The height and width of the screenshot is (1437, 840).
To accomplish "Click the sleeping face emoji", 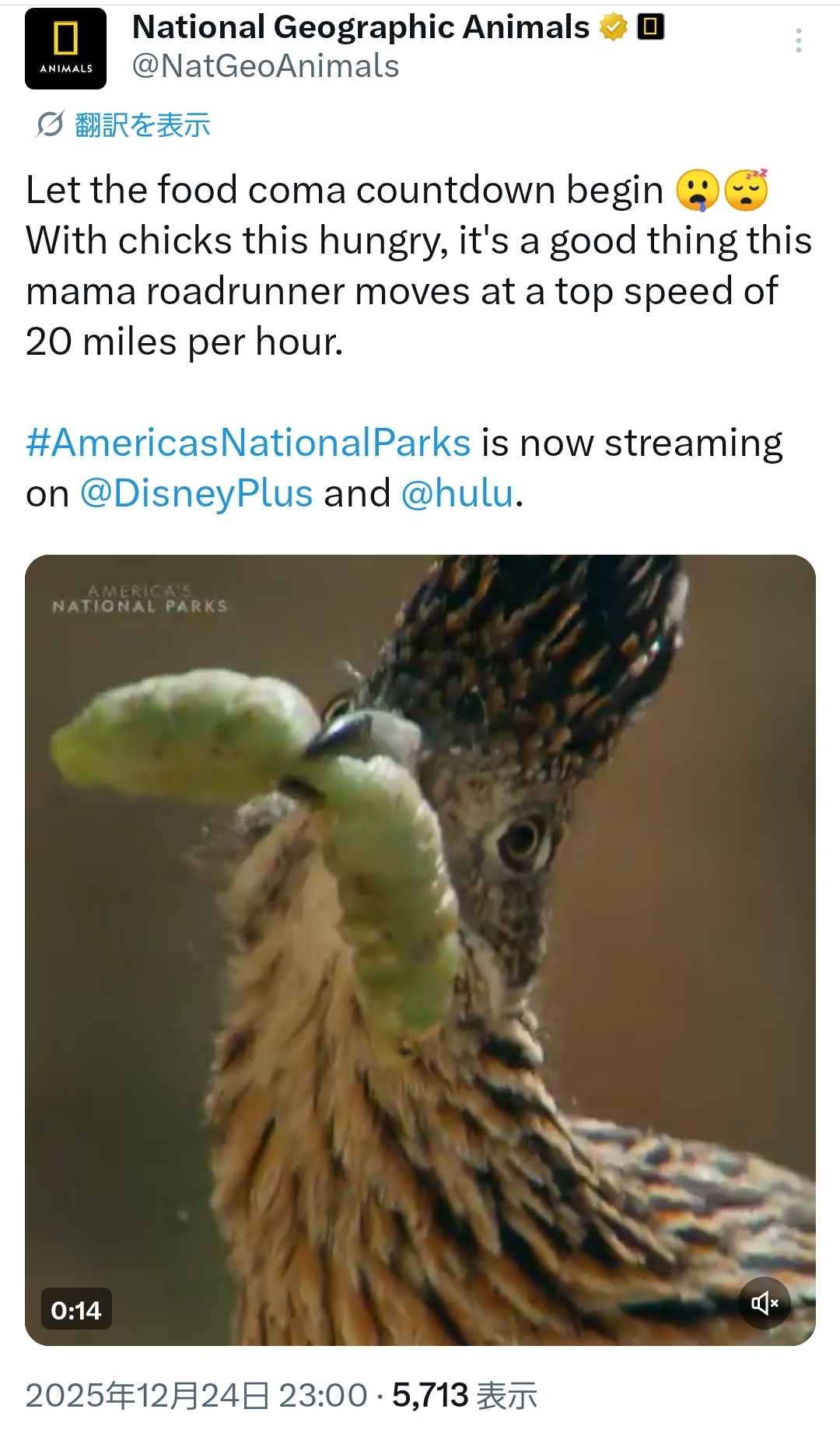I will pyautogui.click(x=747, y=191).
